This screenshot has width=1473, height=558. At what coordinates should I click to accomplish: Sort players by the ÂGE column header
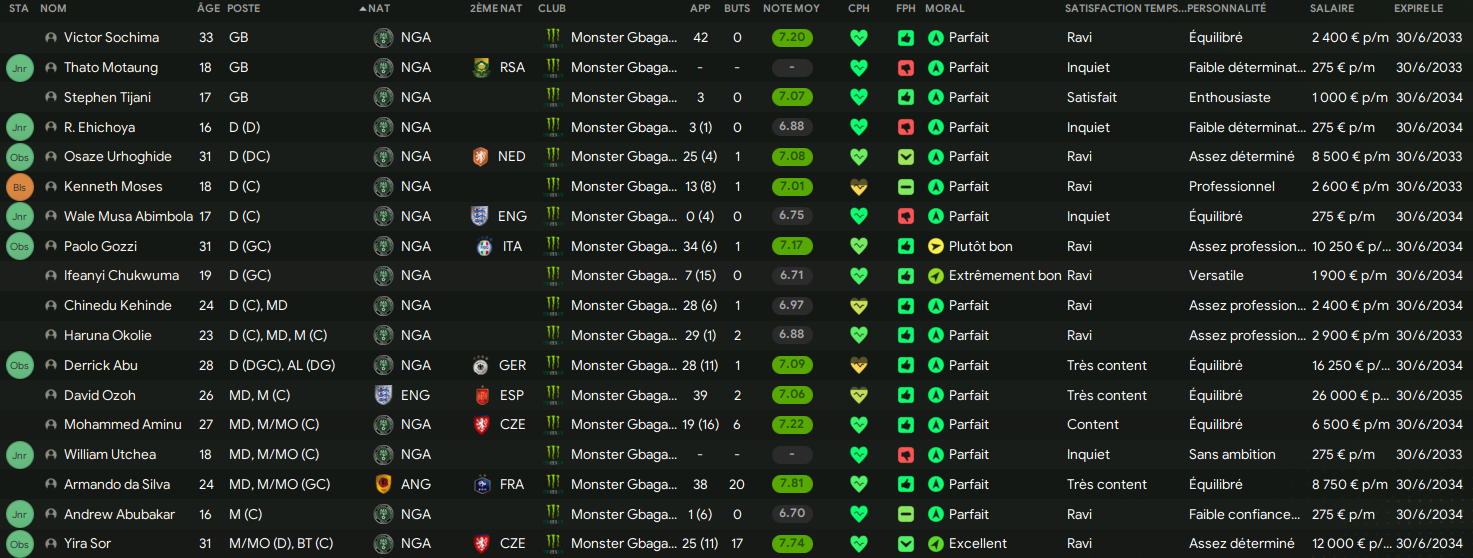pyautogui.click(x=209, y=8)
